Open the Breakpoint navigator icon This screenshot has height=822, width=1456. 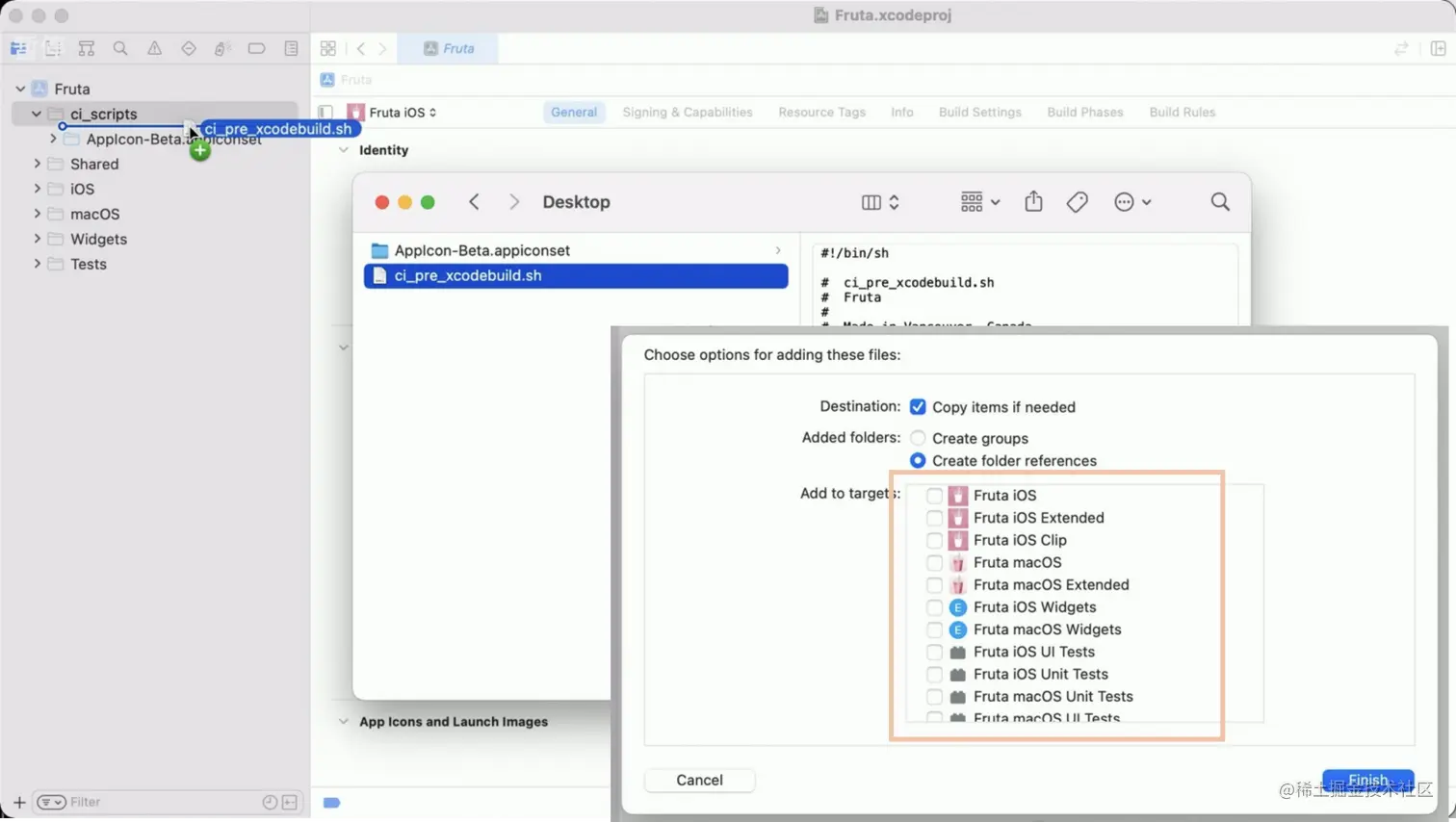click(x=256, y=48)
